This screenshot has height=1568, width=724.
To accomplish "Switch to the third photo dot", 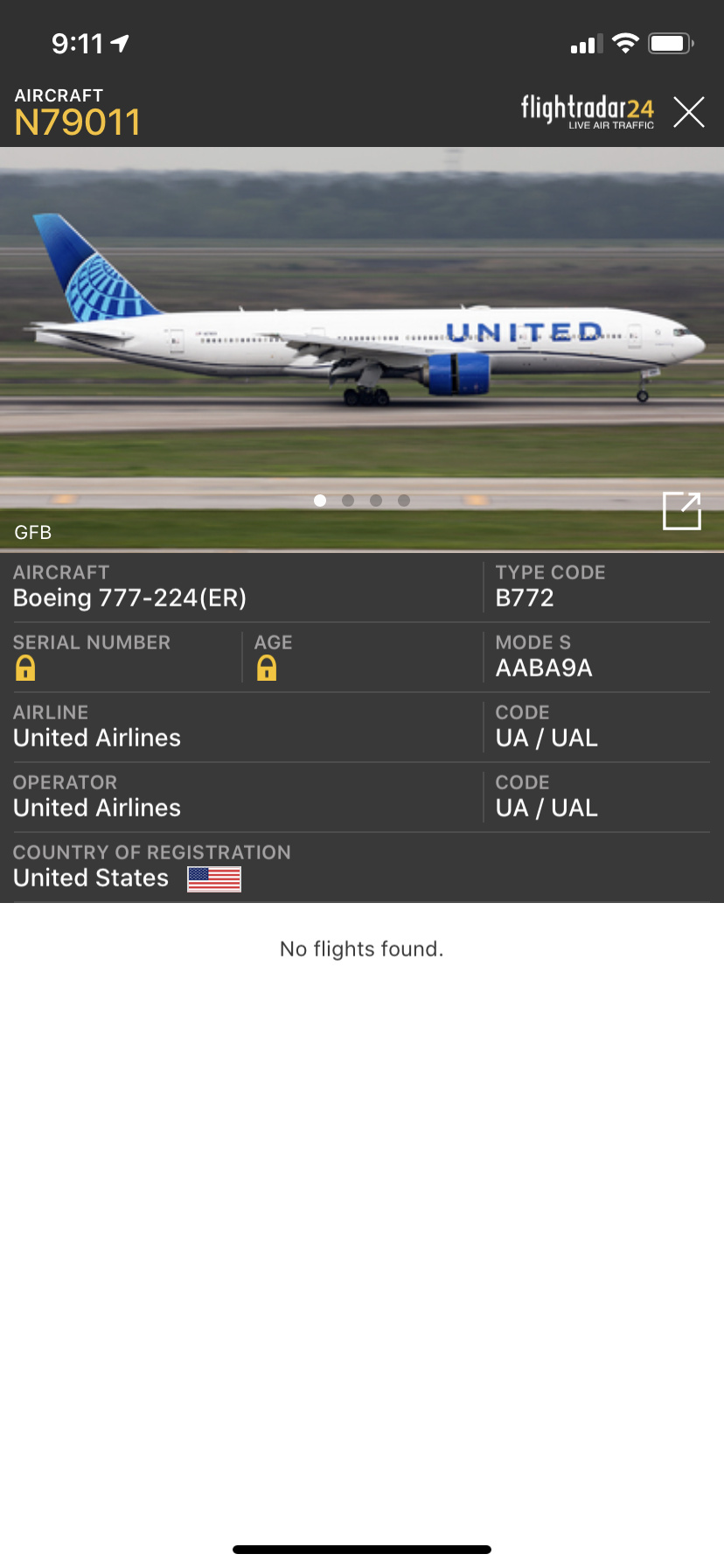I will (376, 500).
